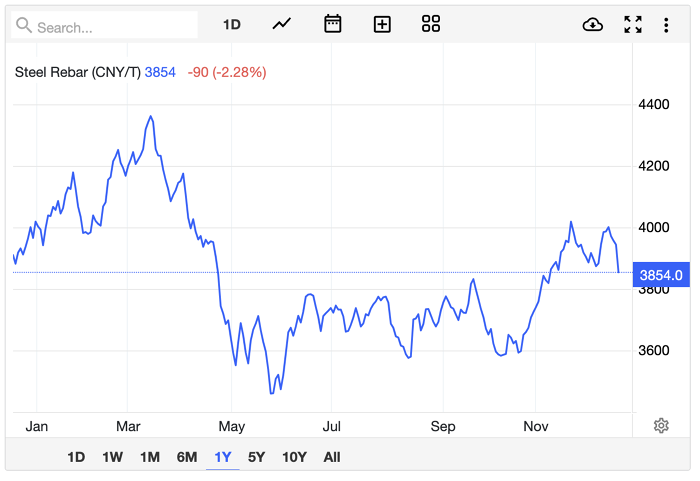This screenshot has width=700, height=481.
Task: Click the Jul x-axis label
Action: 332,427
